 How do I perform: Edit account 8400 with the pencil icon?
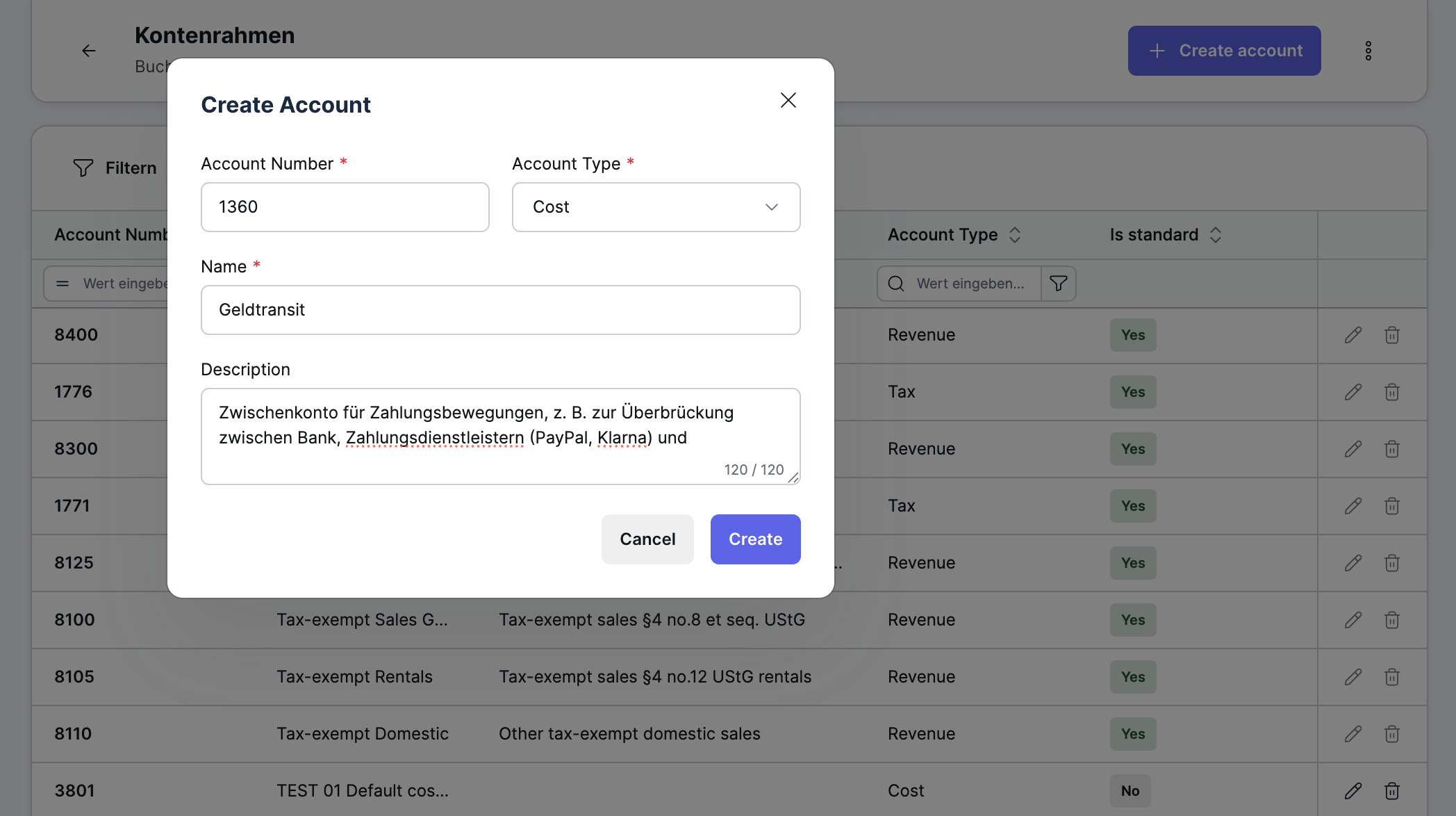pos(1352,335)
